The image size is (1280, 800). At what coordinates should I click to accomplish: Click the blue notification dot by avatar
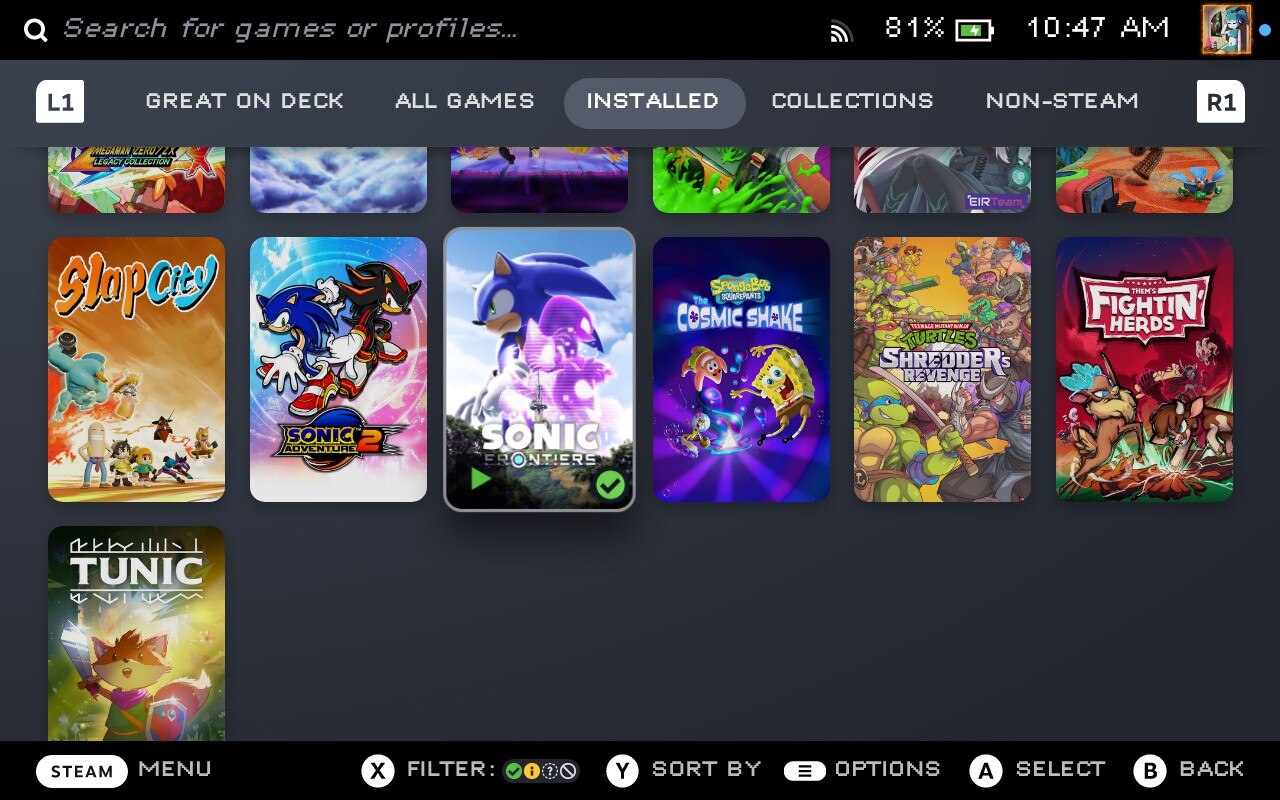tap(1265, 30)
